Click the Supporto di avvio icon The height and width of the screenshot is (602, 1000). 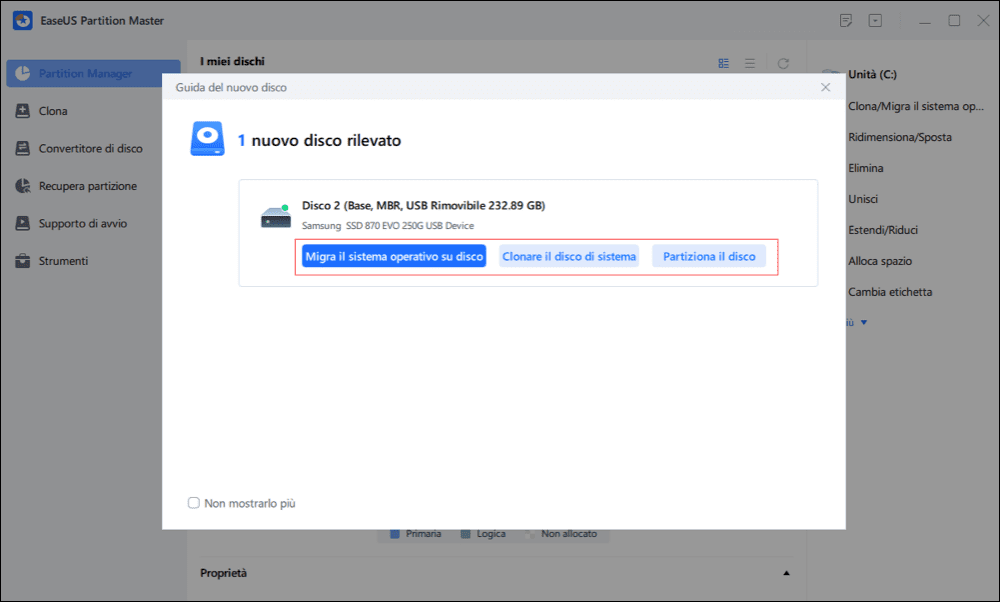coord(23,223)
